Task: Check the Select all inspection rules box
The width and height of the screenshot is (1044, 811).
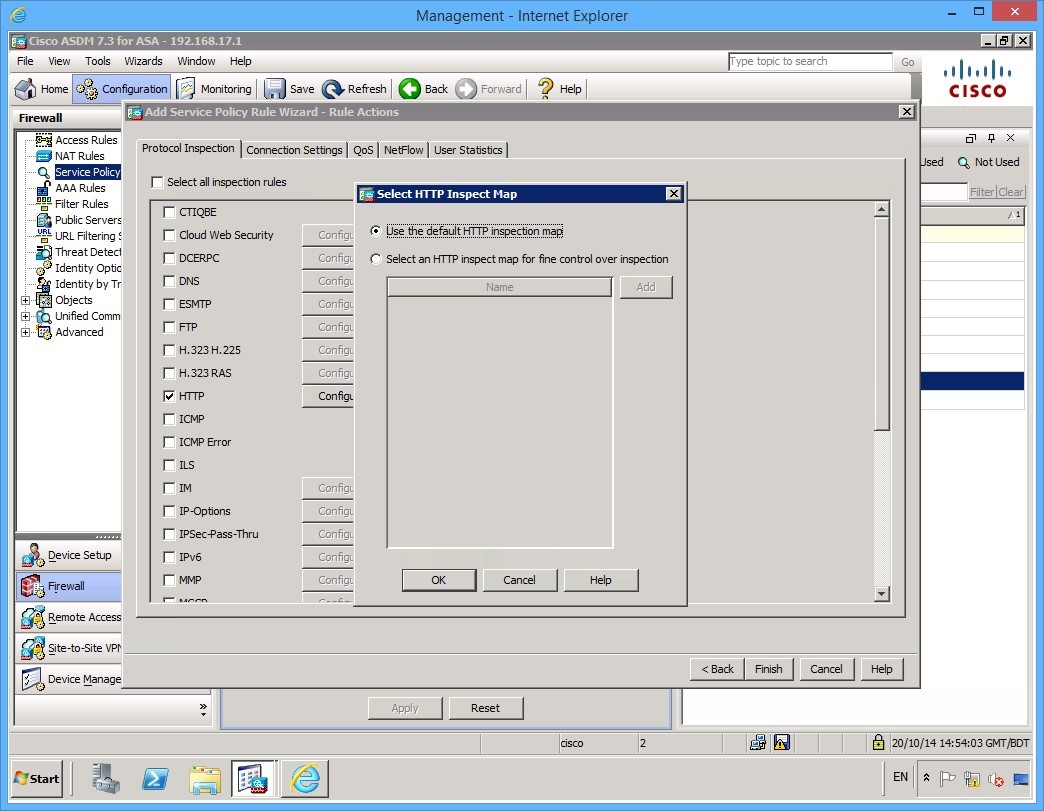Action: pos(157,182)
